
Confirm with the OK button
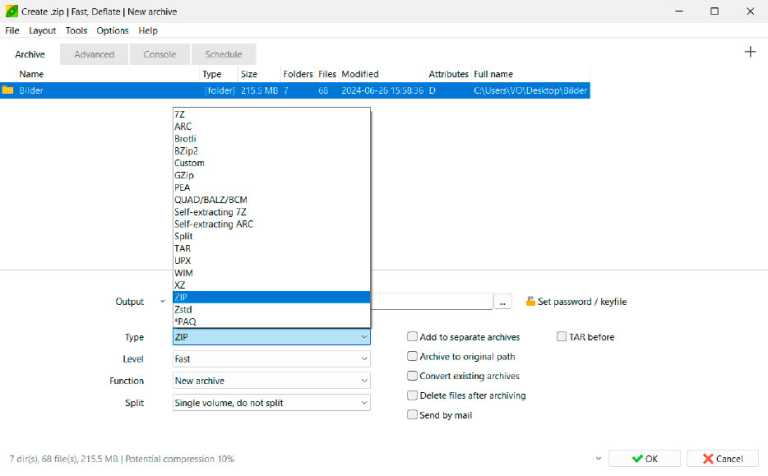pos(642,459)
